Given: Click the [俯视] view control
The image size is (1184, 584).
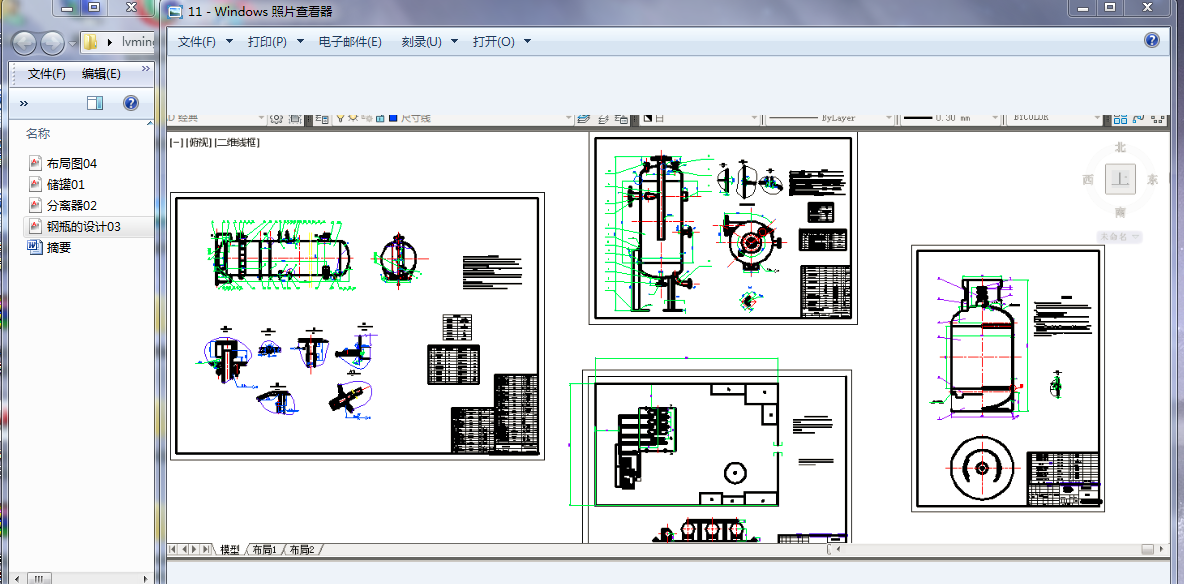Looking at the screenshot, I should point(199,141).
